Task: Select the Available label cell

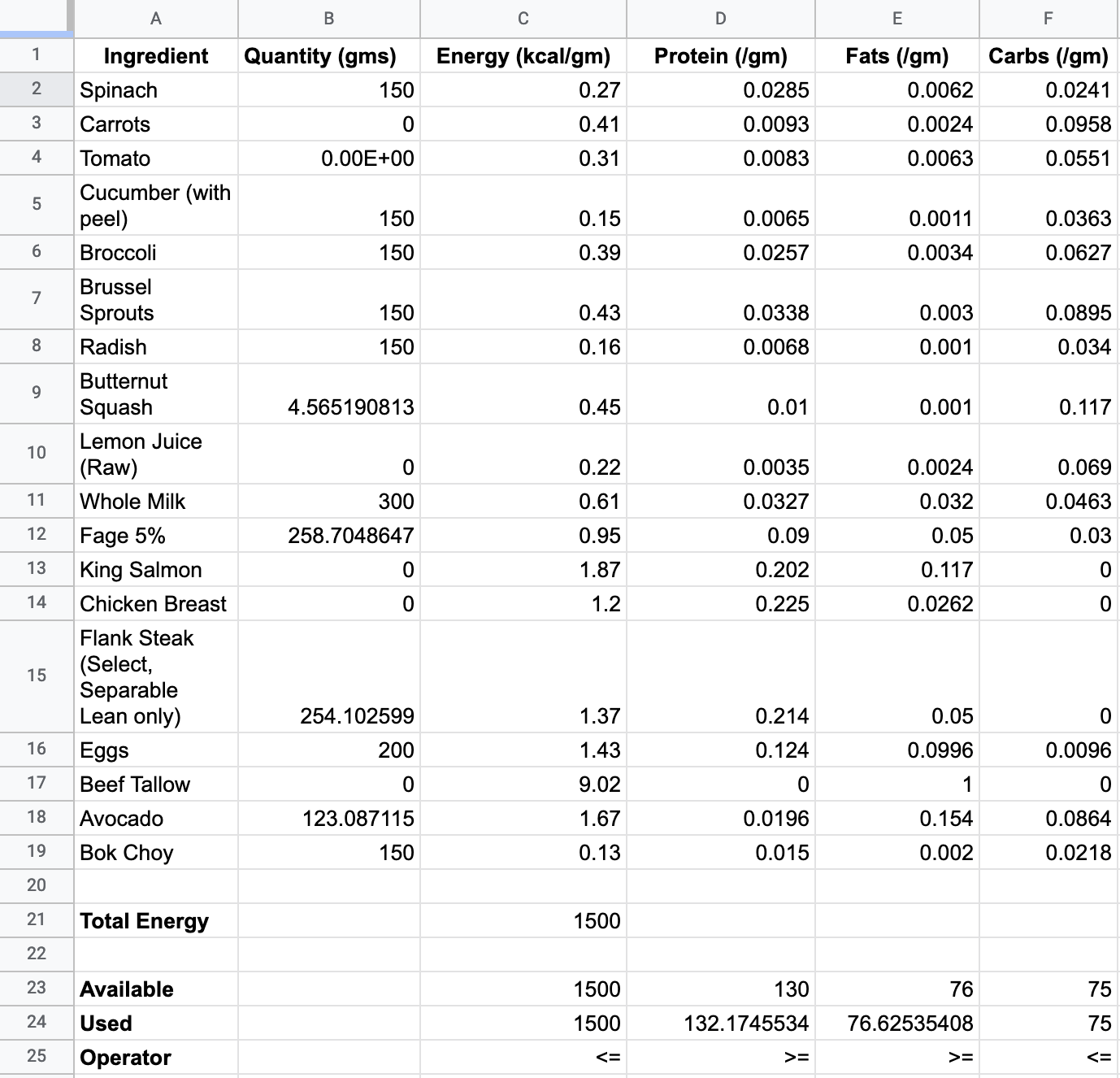Action: point(156,989)
